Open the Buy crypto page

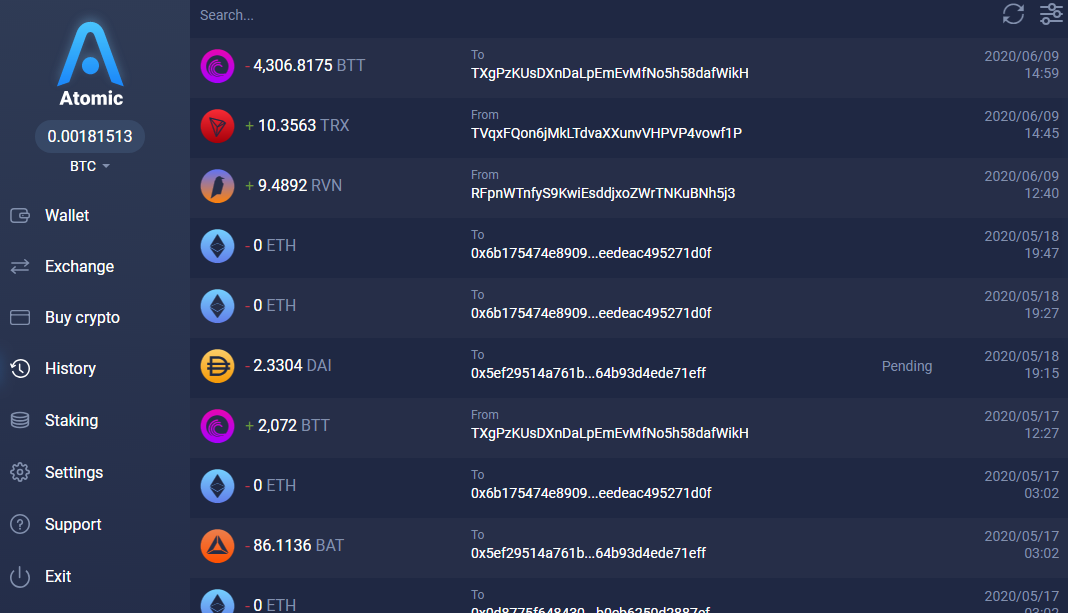[x=82, y=317]
